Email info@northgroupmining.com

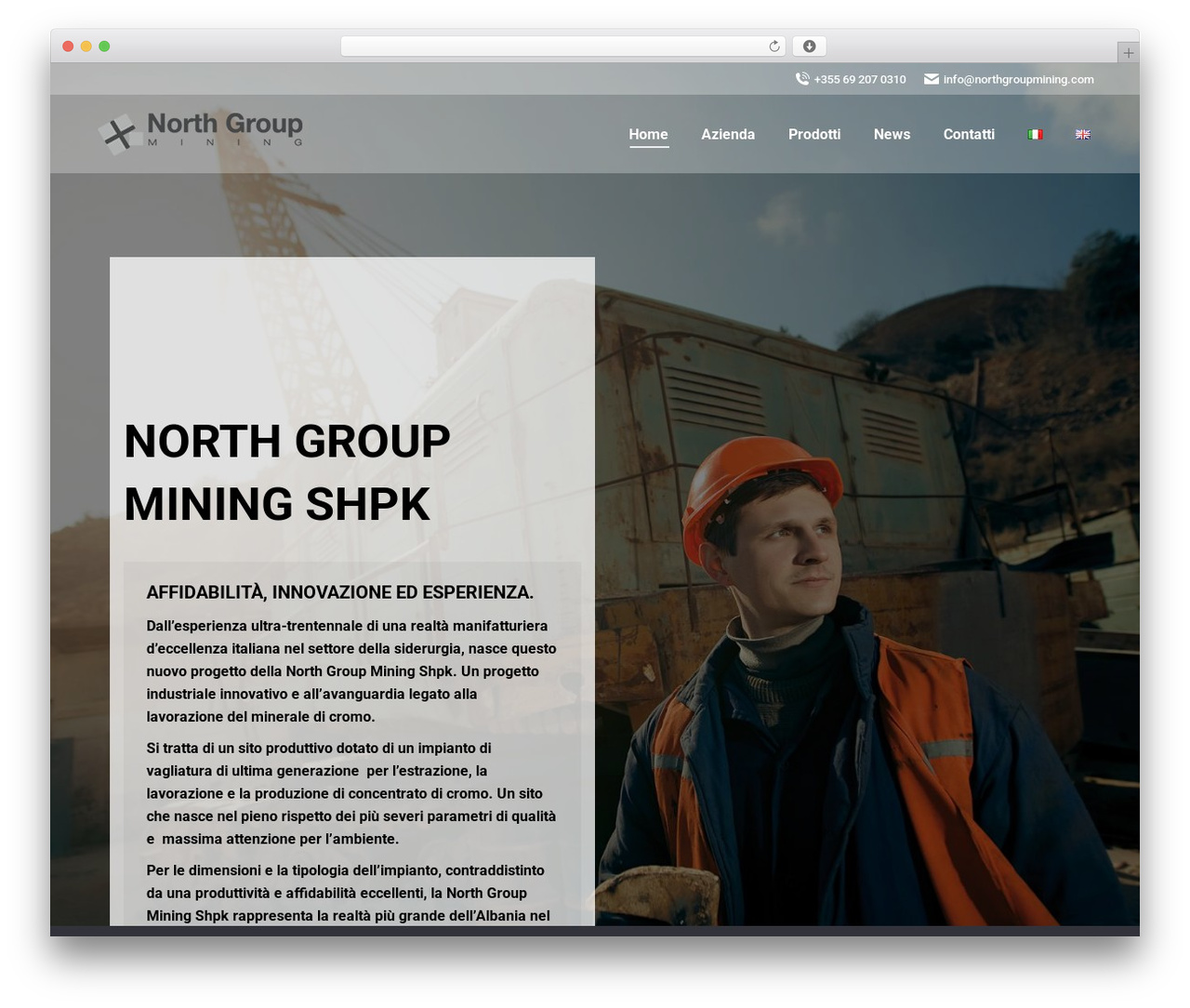tap(1018, 80)
